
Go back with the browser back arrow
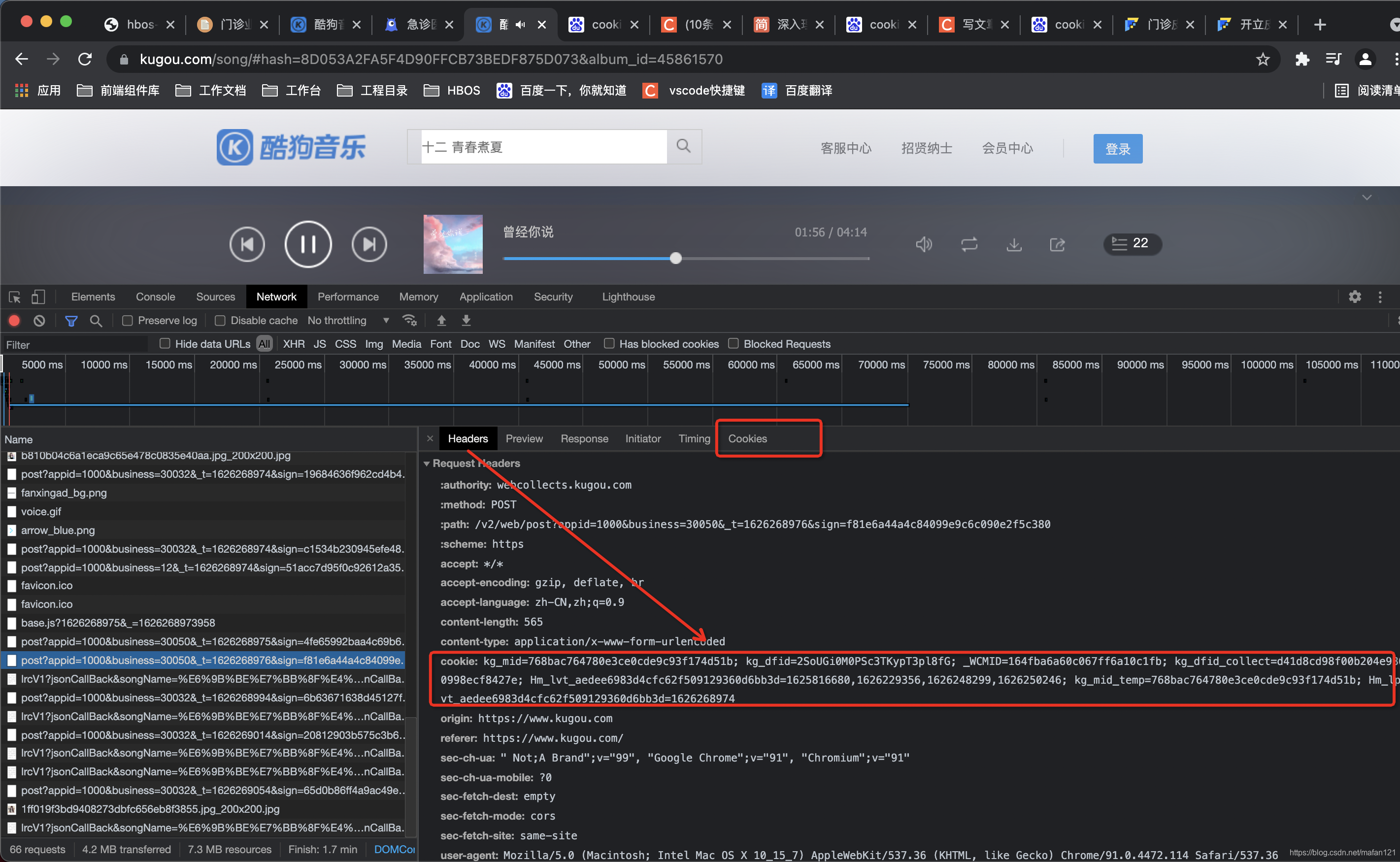click(22, 59)
